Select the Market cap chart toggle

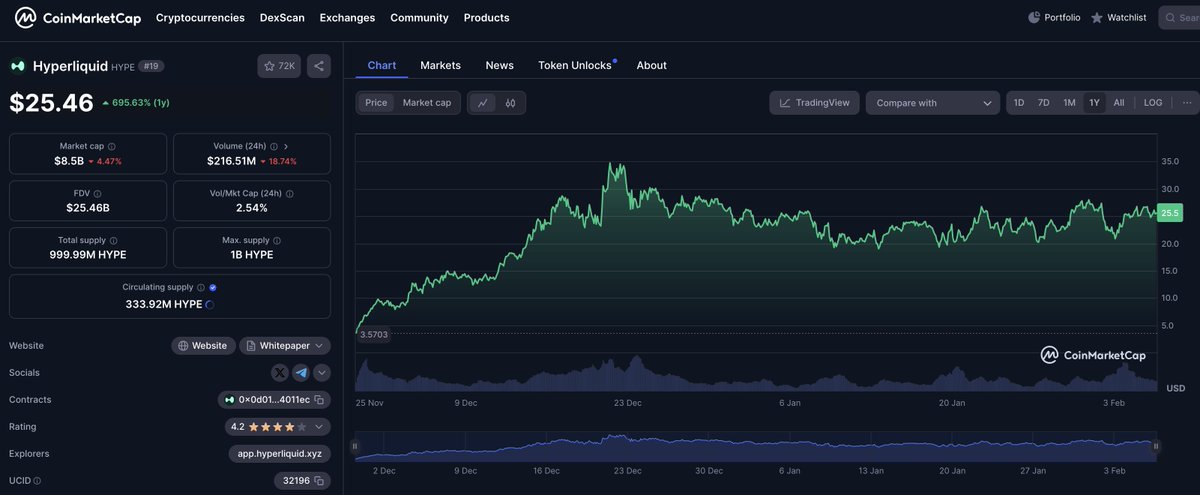pyautogui.click(x=427, y=103)
